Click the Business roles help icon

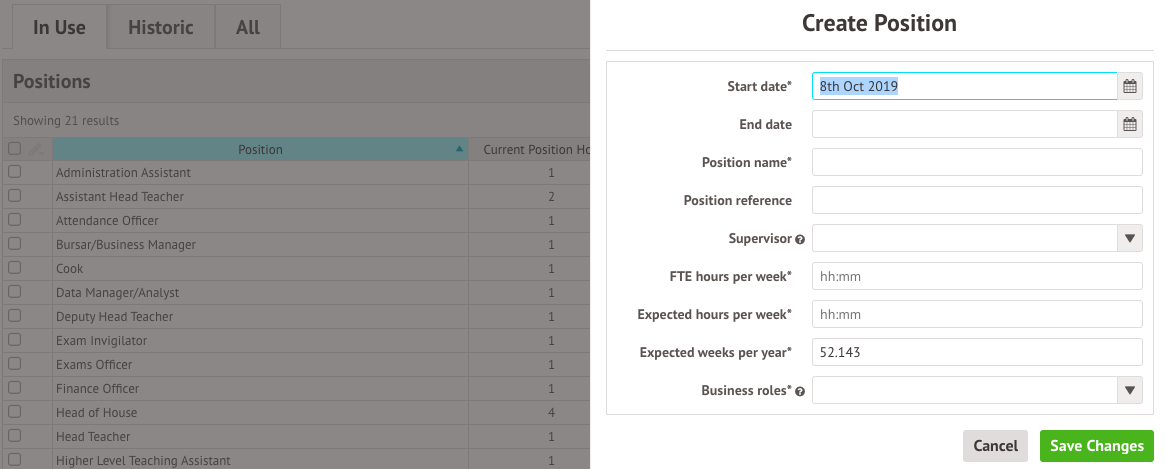pos(800,391)
